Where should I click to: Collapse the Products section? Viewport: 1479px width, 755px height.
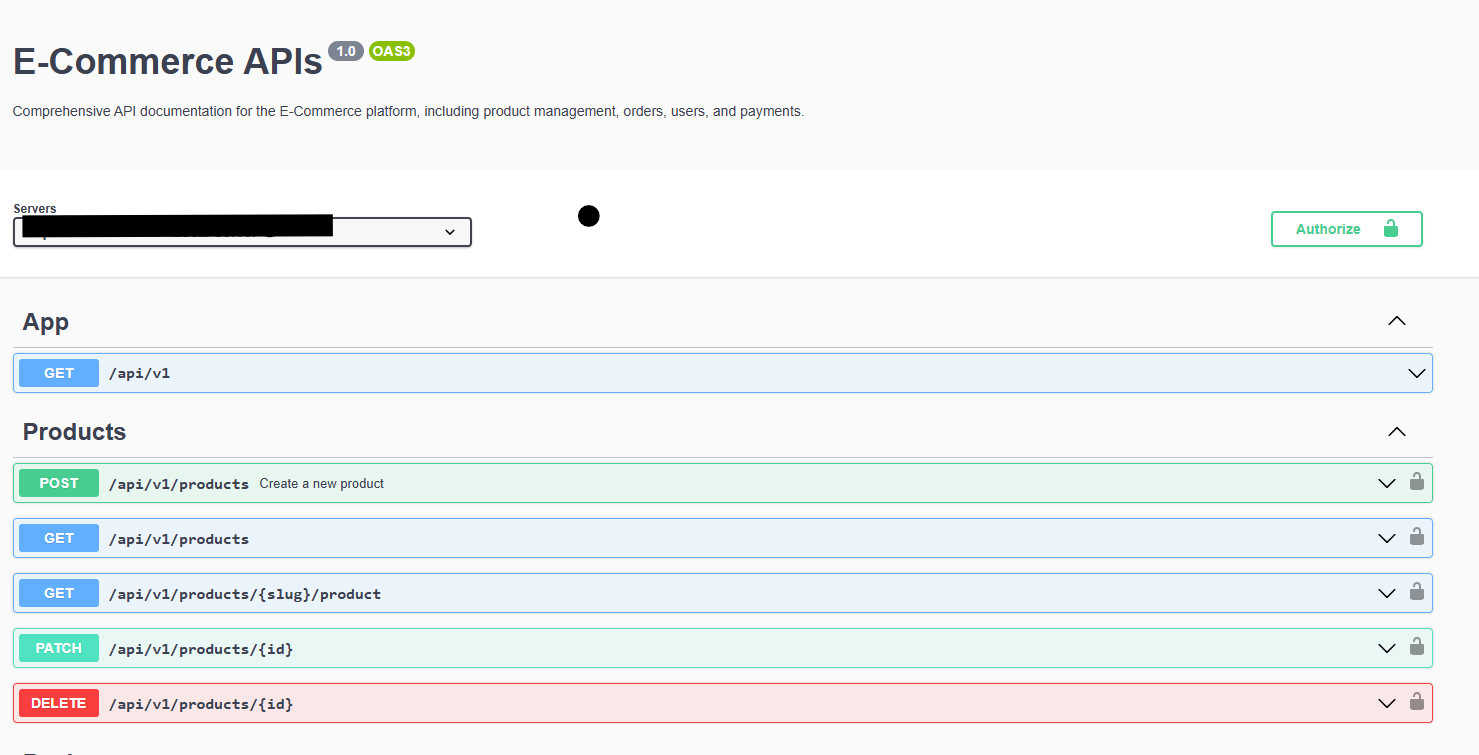[x=1397, y=432]
